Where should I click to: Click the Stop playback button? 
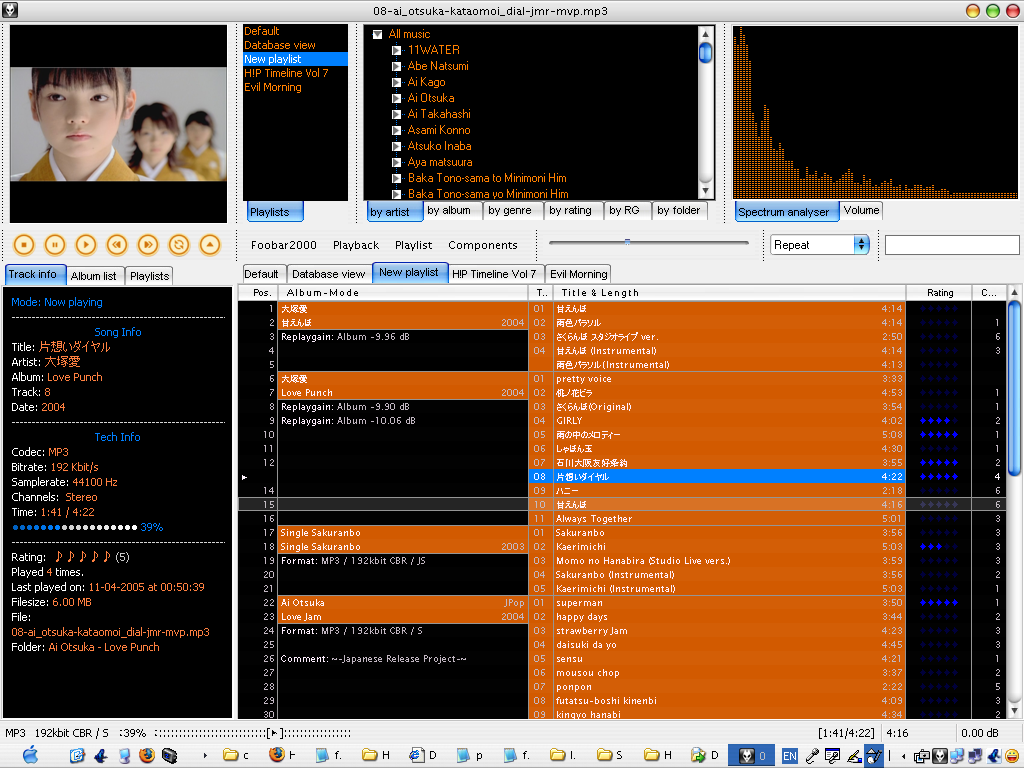(x=24, y=244)
